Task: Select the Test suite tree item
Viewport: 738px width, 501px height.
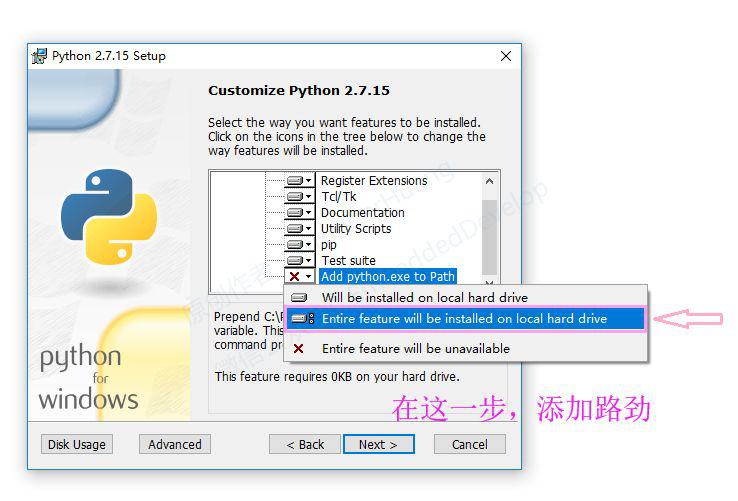Action: coord(348,261)
